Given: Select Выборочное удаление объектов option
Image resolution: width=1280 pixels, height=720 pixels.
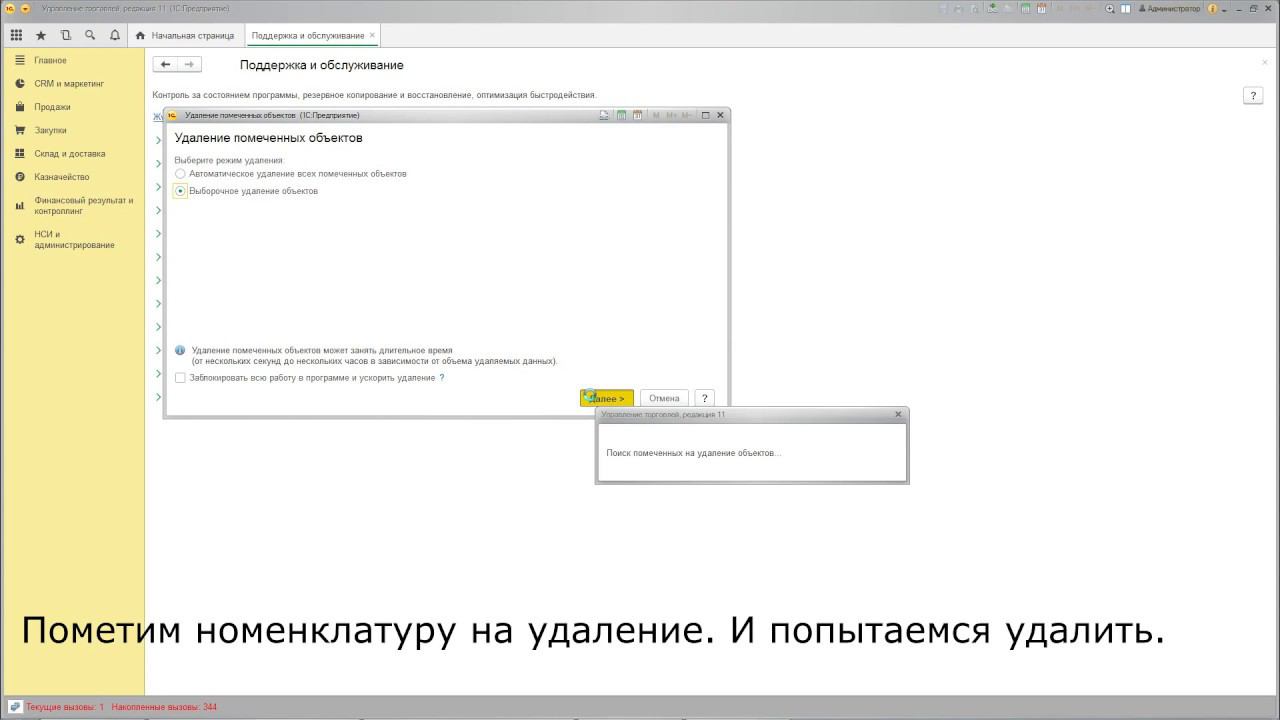Looking at the screenshot, I should (246, 191).
